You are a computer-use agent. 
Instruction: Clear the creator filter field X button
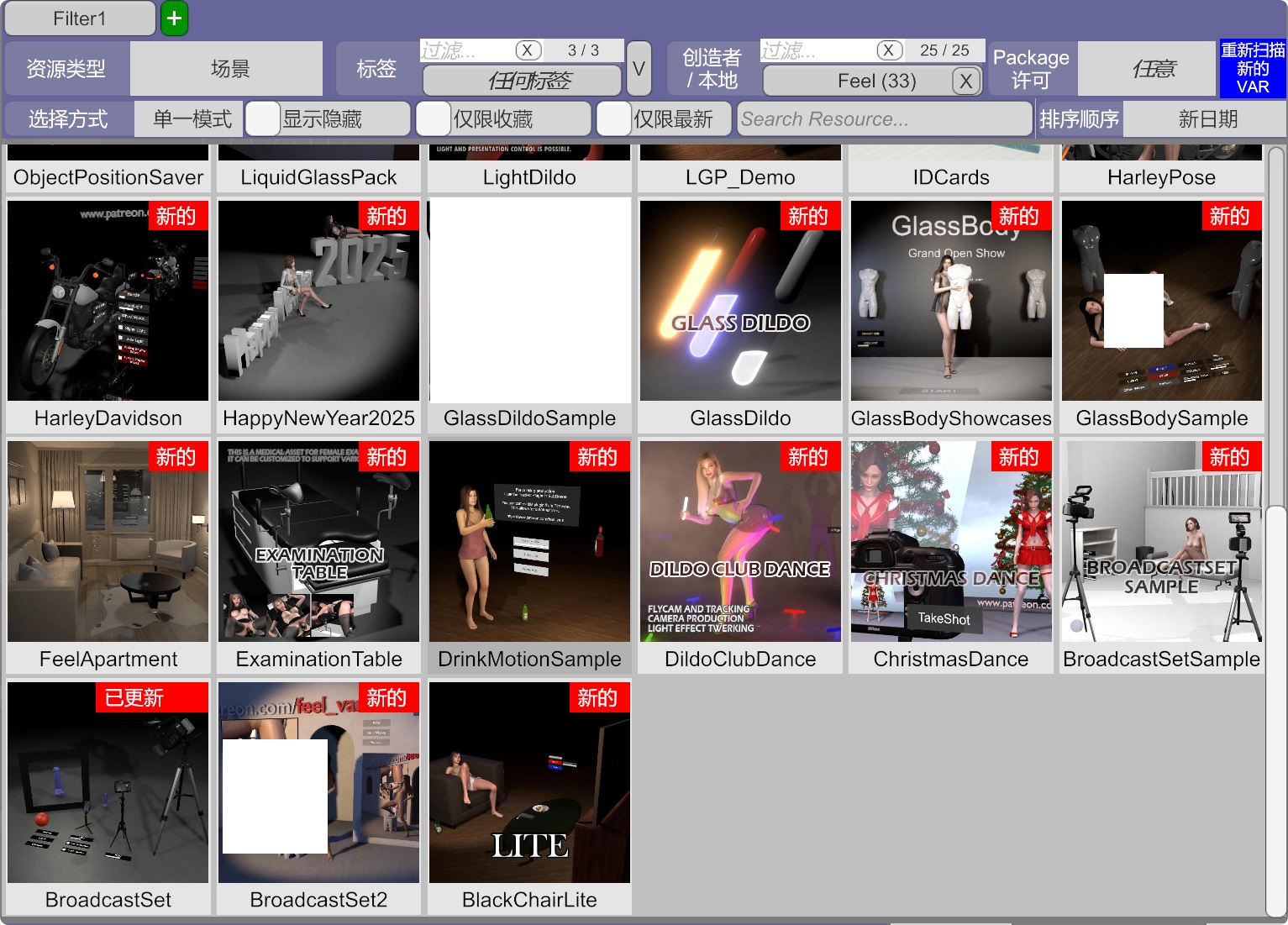pos(888,50)
